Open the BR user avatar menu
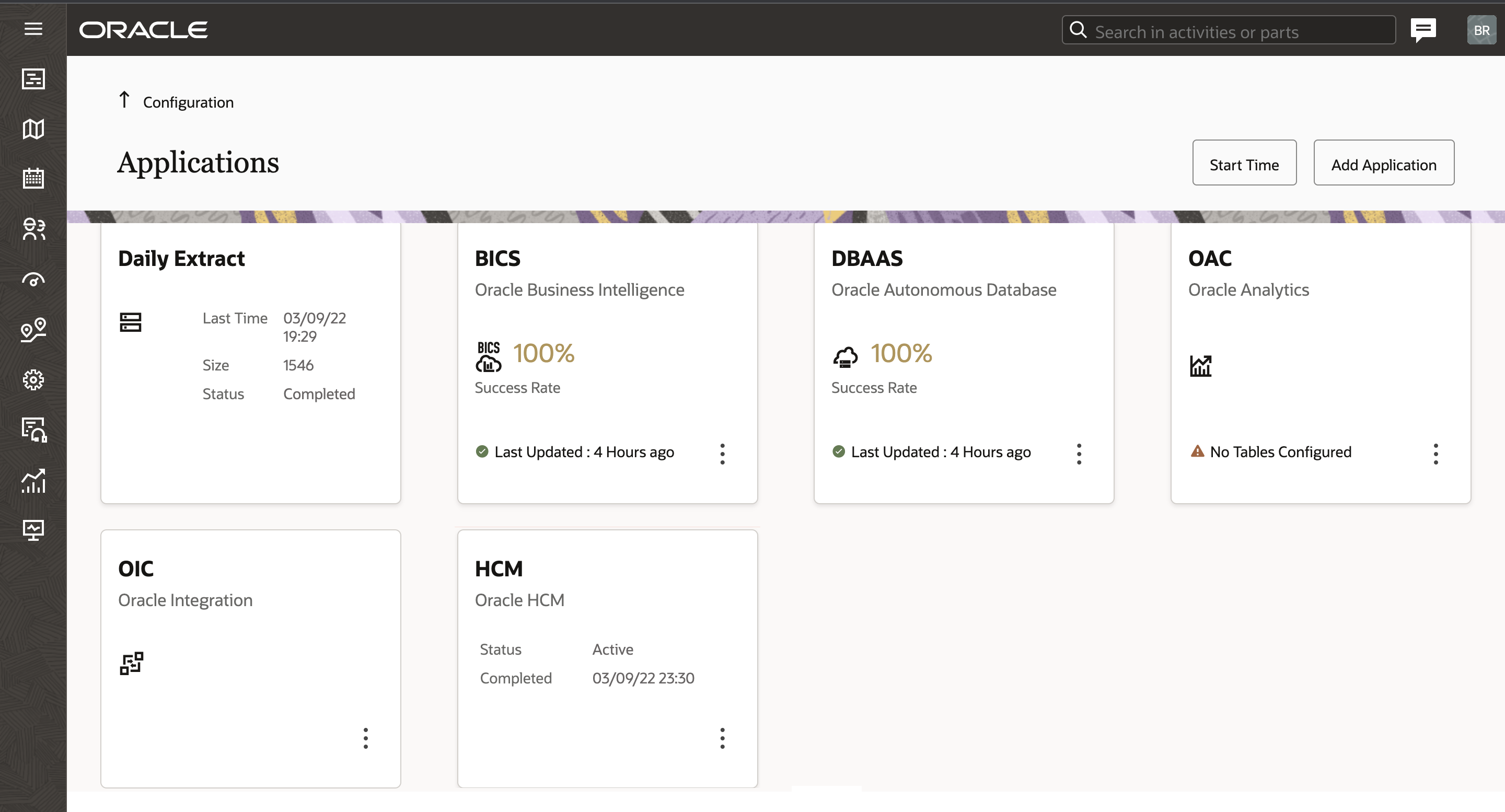The image size is (1505, 812). click(x=1480, y=30)
